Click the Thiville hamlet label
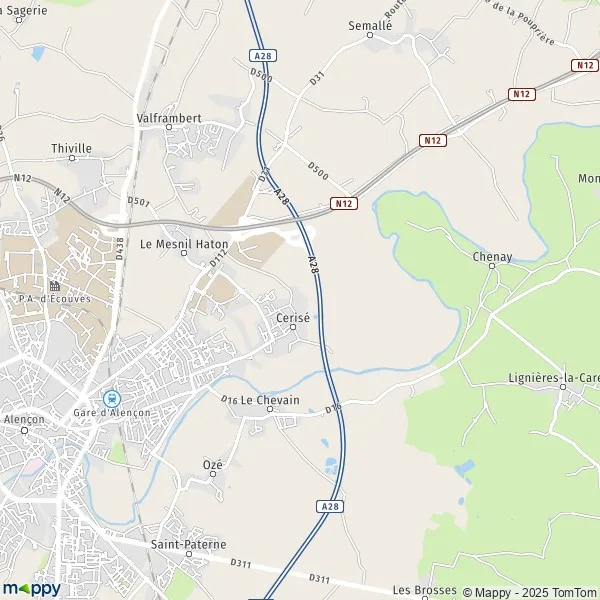The height and width of the screenshot is (600, 600). (x=72, y=148)
